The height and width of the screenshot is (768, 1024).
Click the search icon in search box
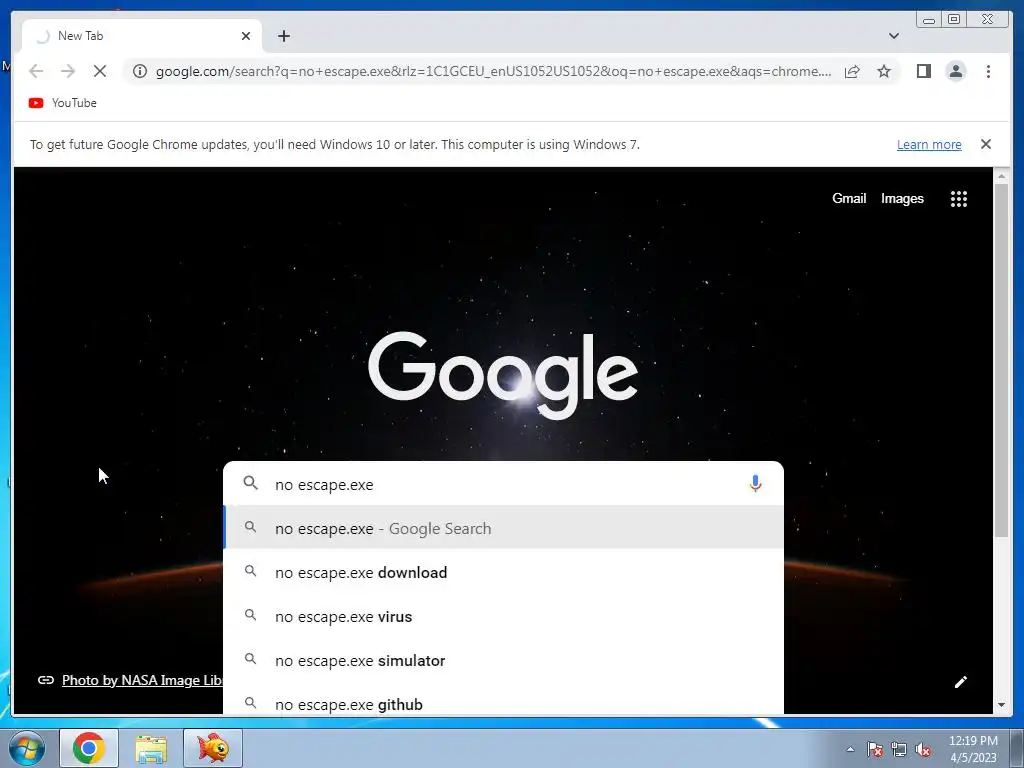250,483
